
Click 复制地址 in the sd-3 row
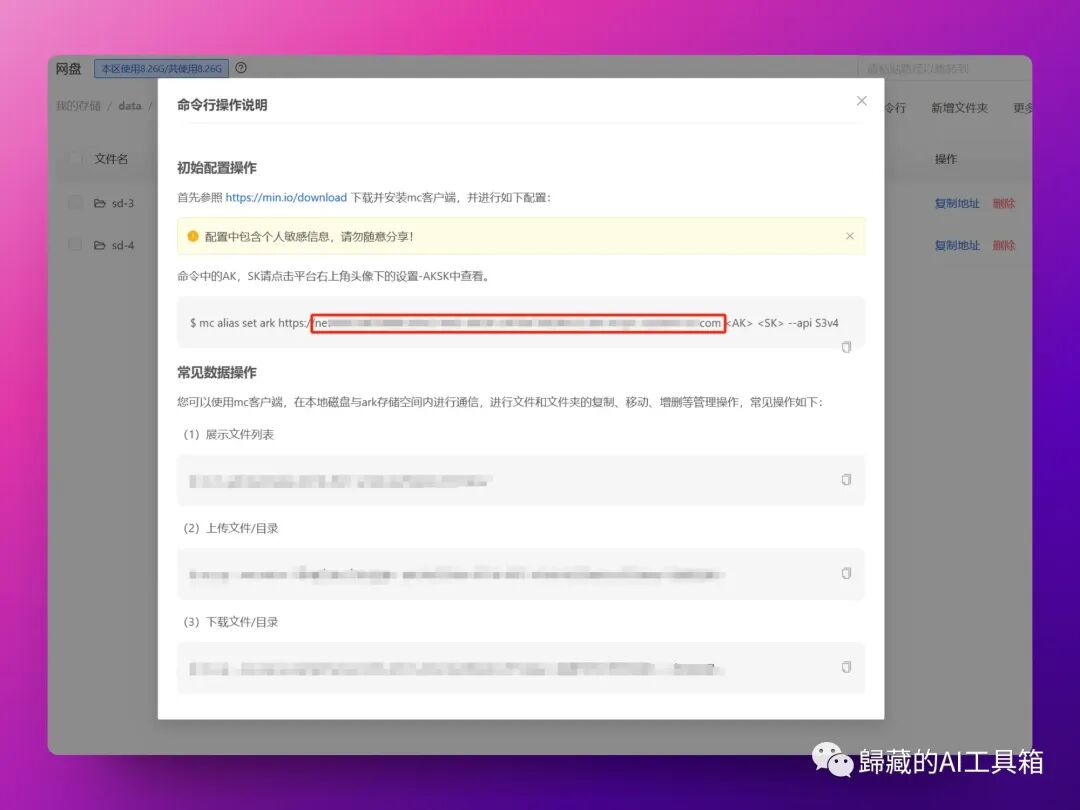pyautogui.click(x=957, y=203)
